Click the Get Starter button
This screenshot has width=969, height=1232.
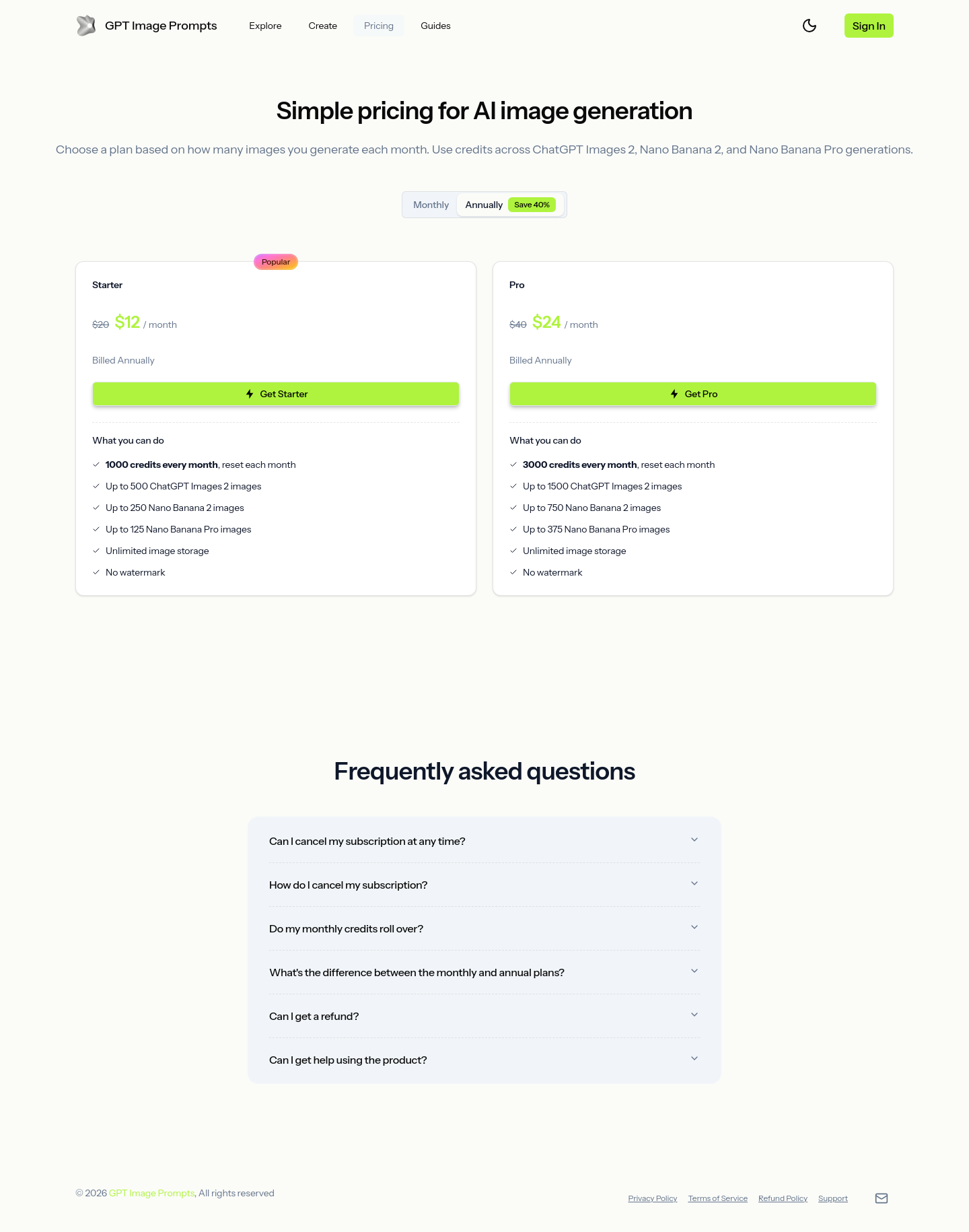[x=276, y=394]
